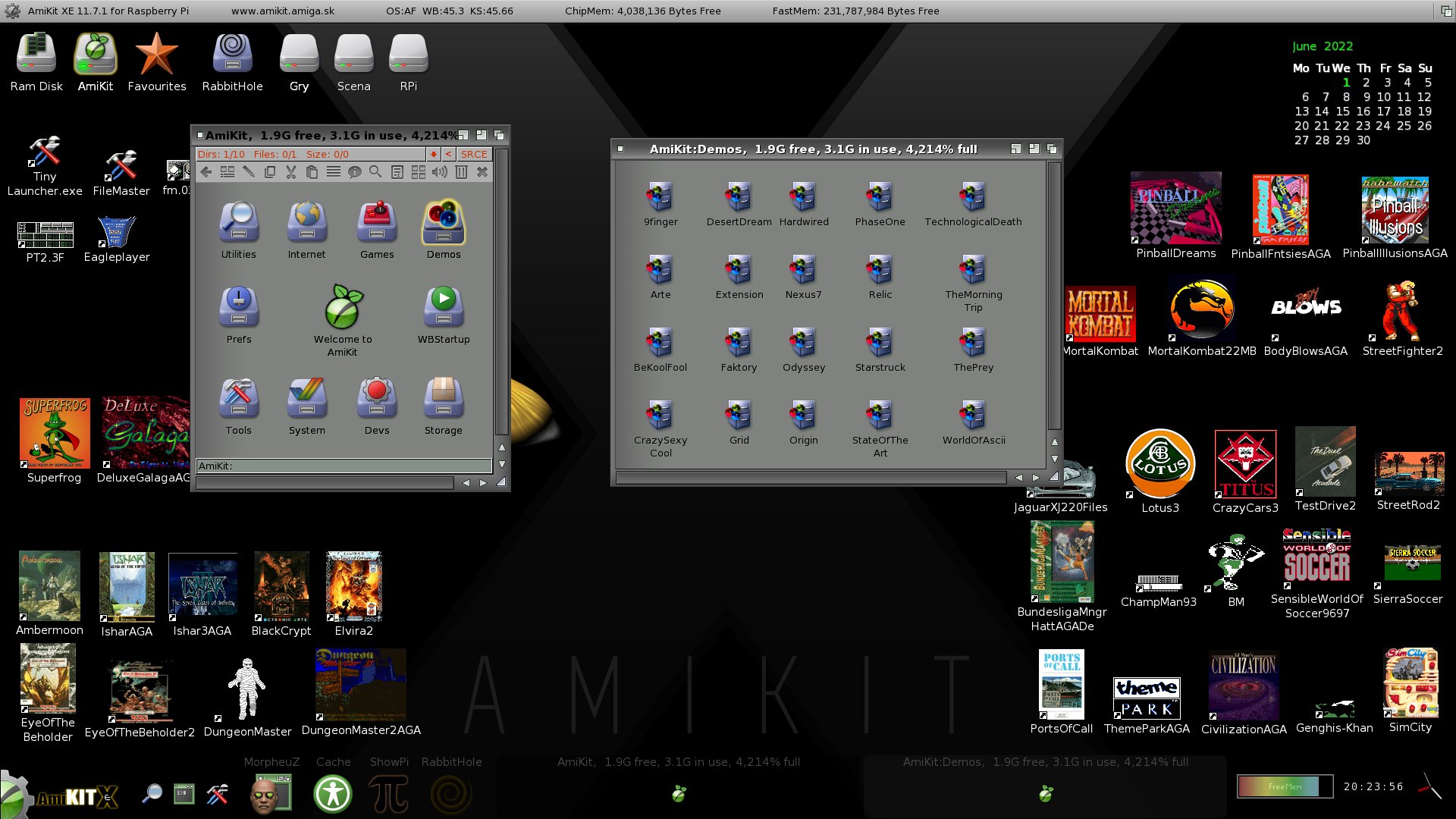Go back with the AmiKit toolbar parent arrow

click(206, 172)
